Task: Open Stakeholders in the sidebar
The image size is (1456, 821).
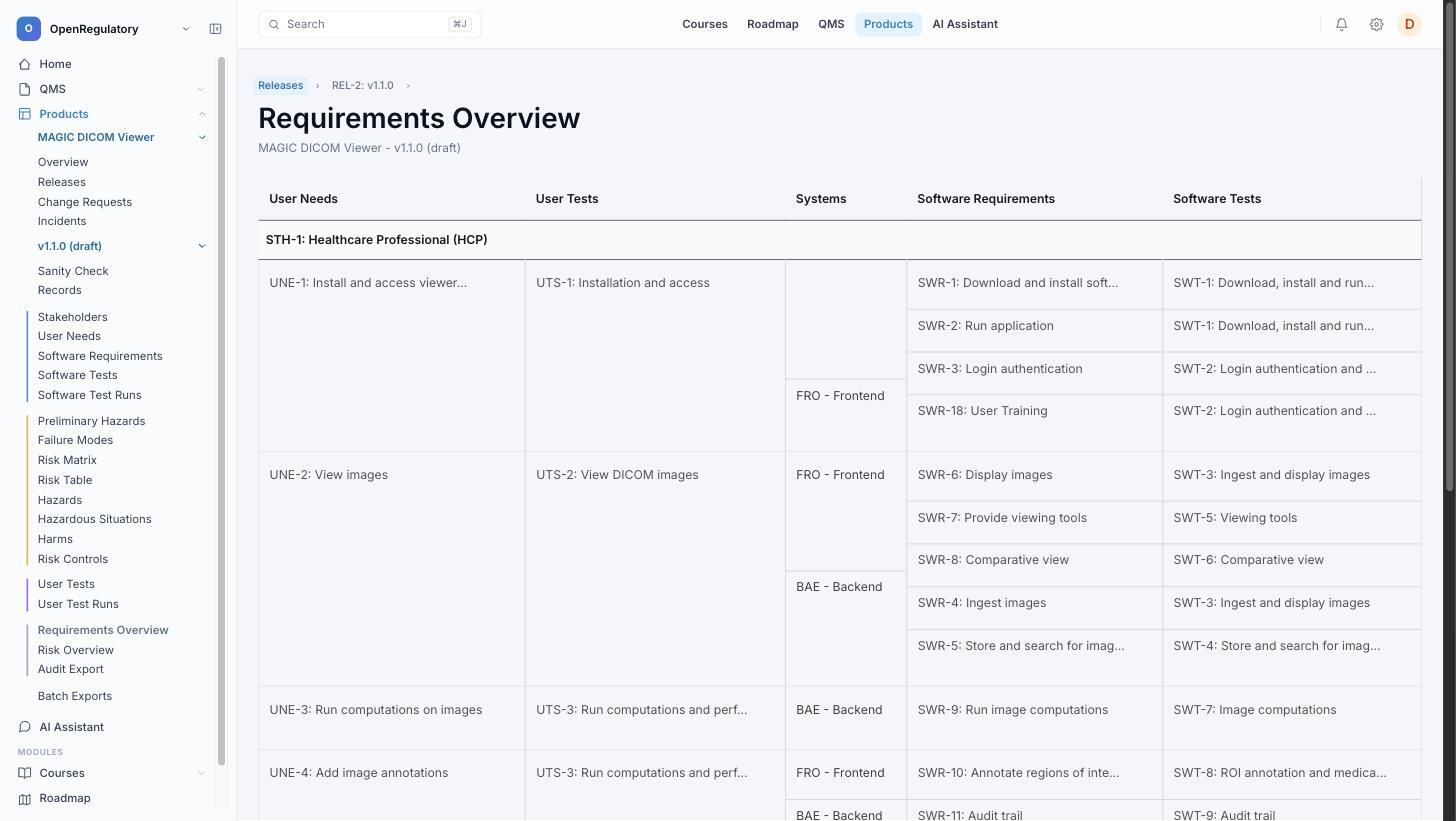Action: [x=73, y=317]
